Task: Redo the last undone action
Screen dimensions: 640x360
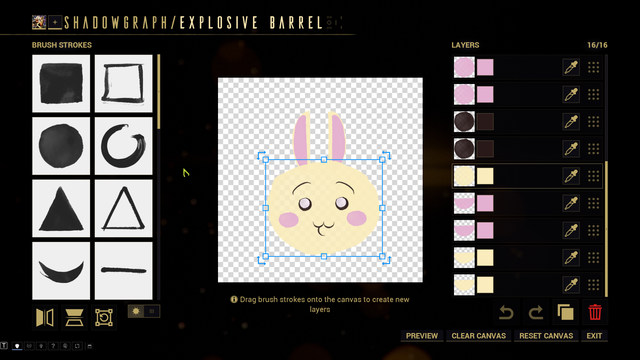Action: (x=536, y=313)
